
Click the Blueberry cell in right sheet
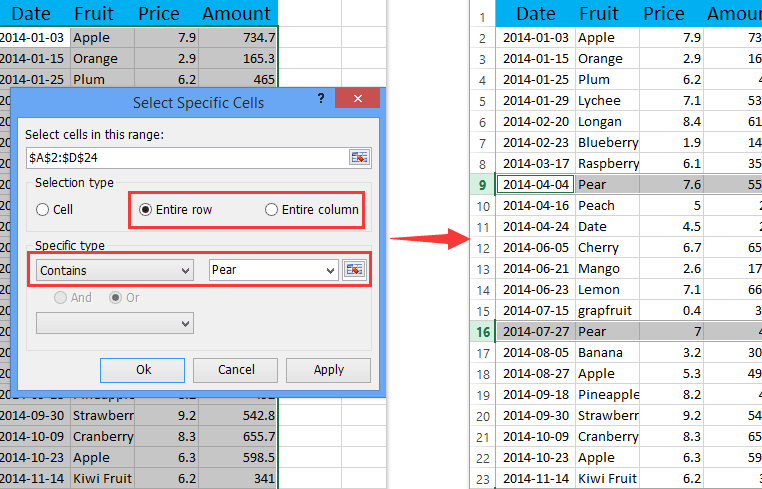[607, 142]
